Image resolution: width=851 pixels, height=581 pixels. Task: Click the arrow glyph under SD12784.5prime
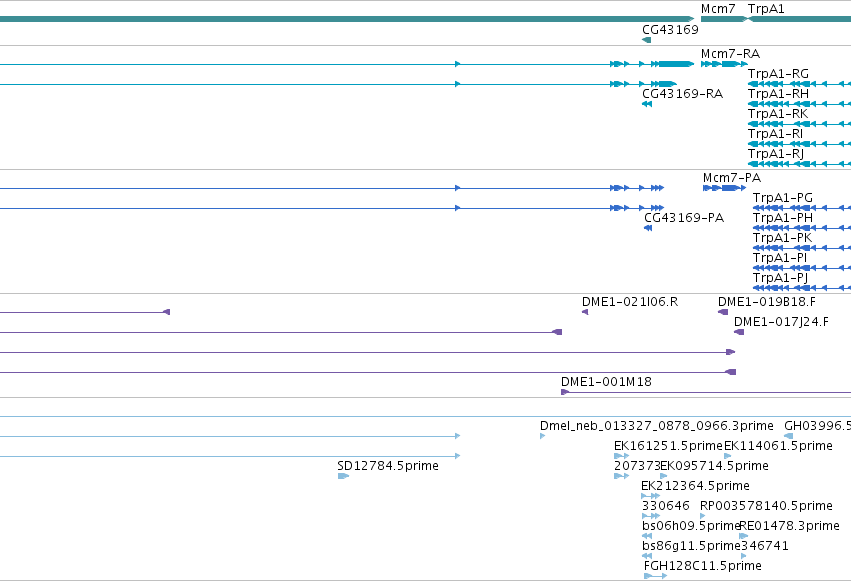(343, 476)
